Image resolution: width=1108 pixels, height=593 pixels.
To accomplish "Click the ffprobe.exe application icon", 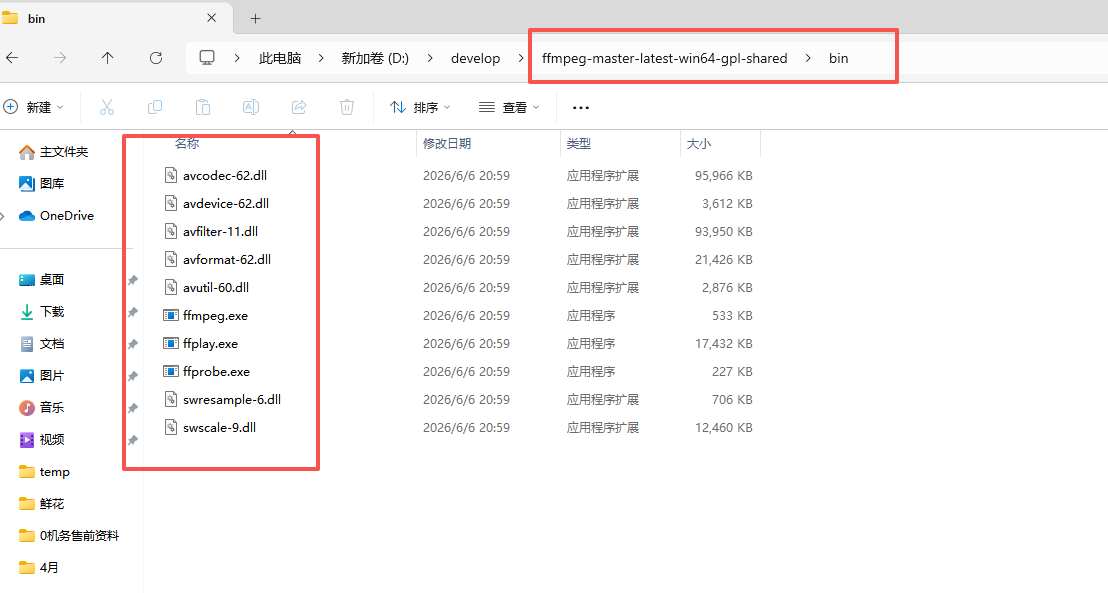I will pyautogui.click(x=170, y=371).
